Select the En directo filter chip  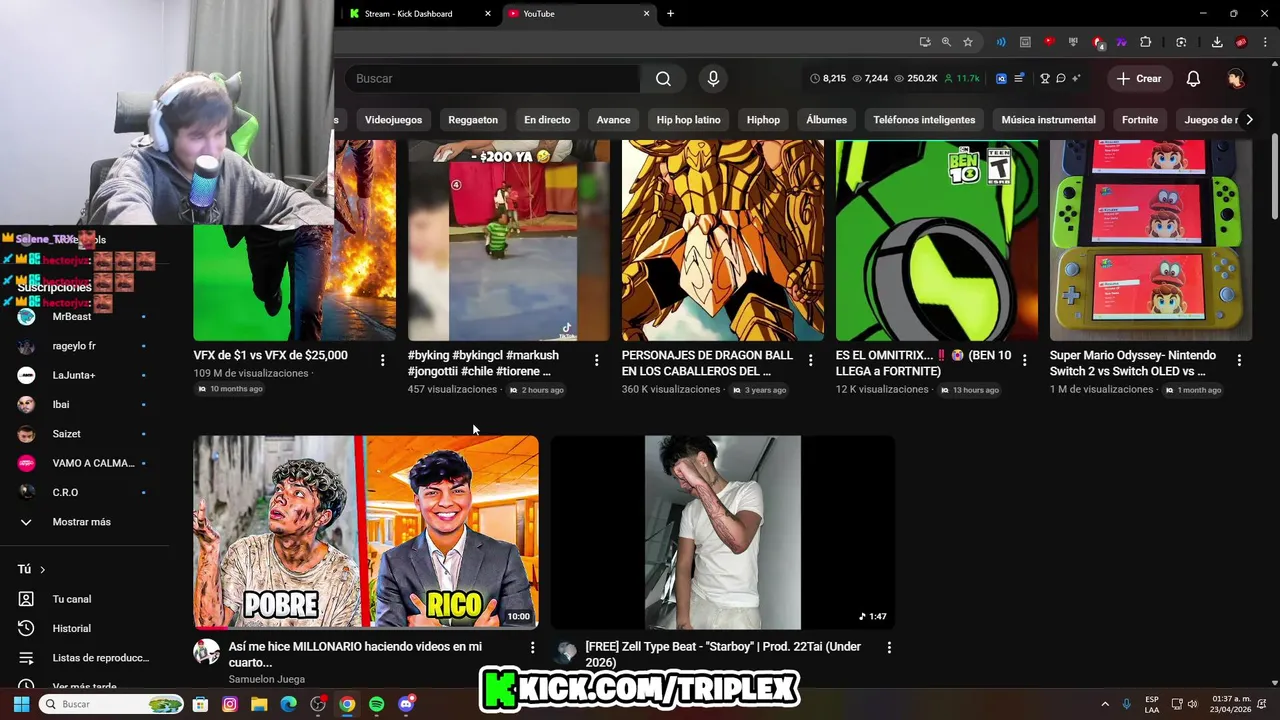[x=547, y=119]
